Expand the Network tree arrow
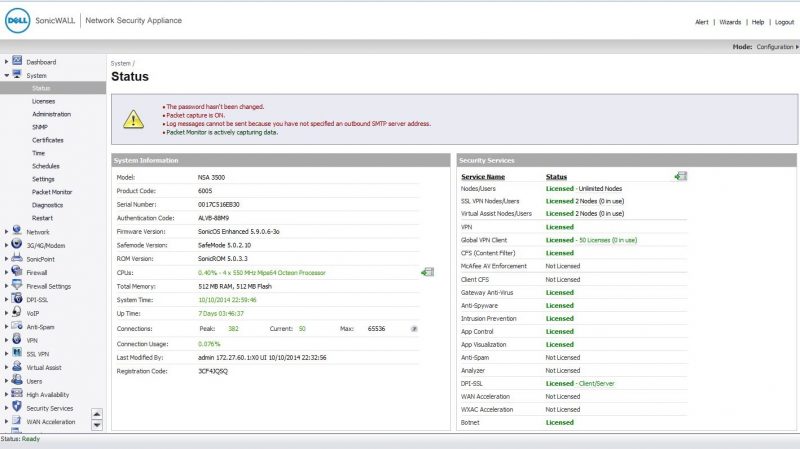 point(6,232)
